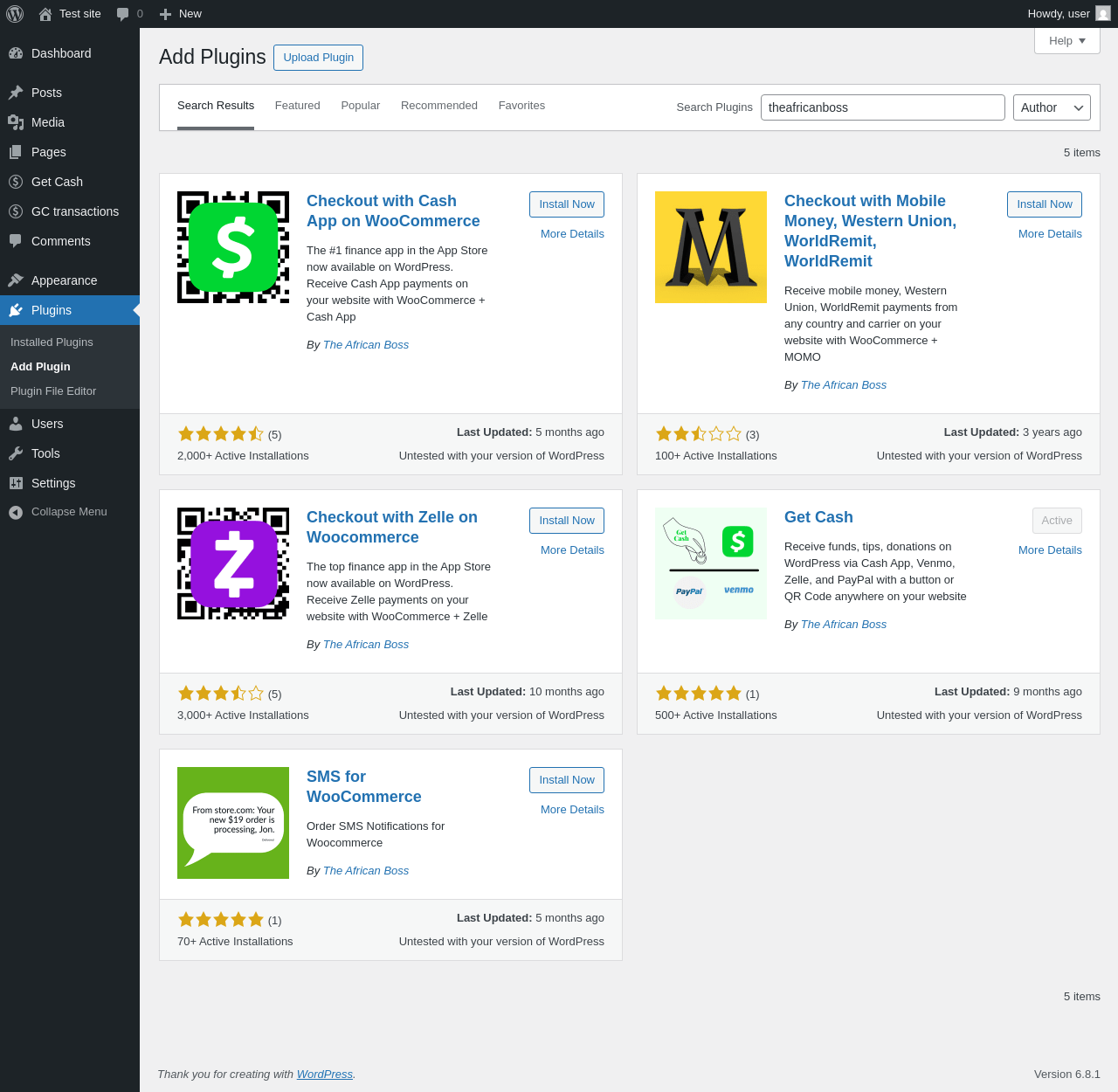Click the Users person icon
The image size is (1118, 1092).
[16, 424]
